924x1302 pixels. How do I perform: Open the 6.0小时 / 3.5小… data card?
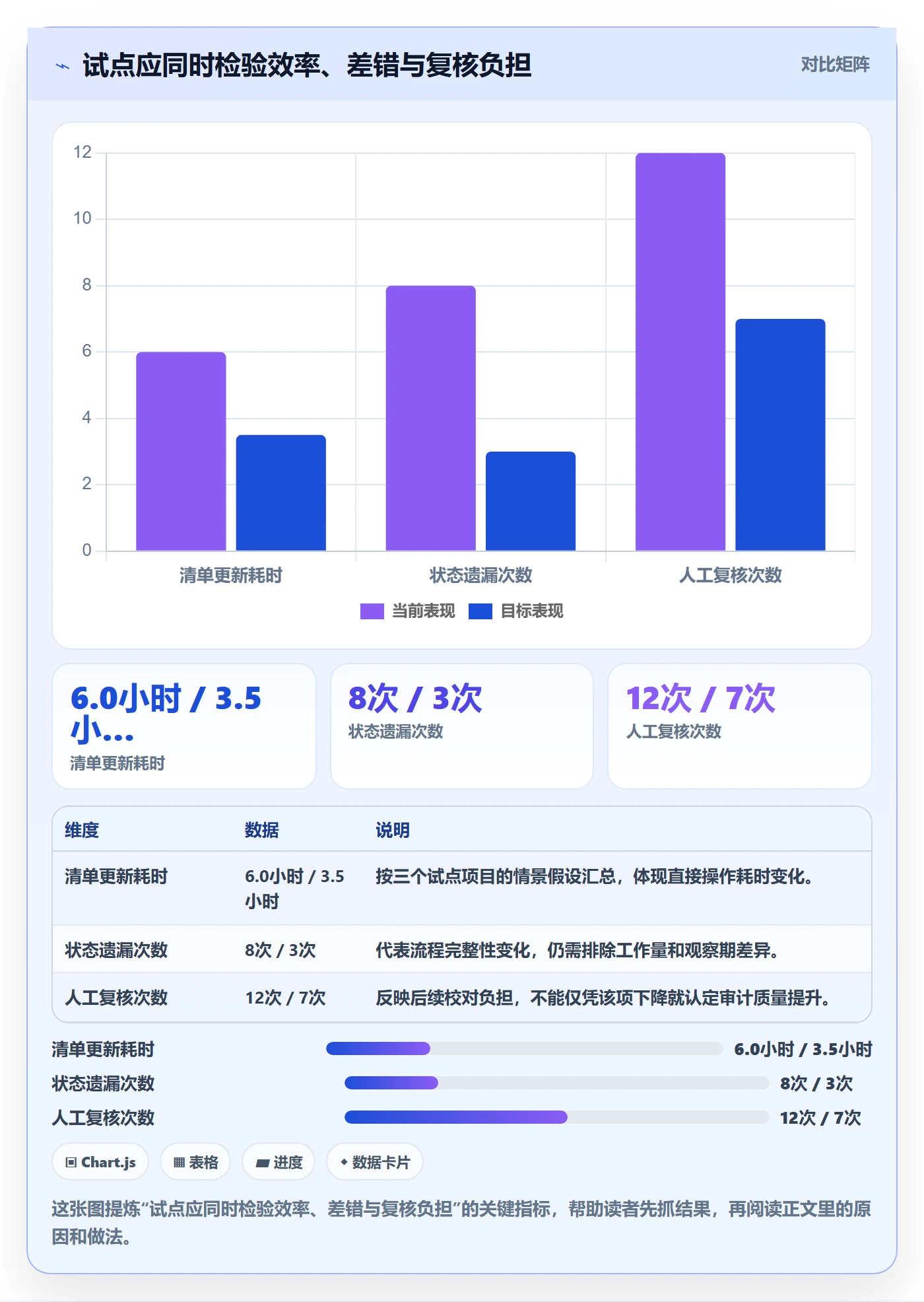[184, 726]
